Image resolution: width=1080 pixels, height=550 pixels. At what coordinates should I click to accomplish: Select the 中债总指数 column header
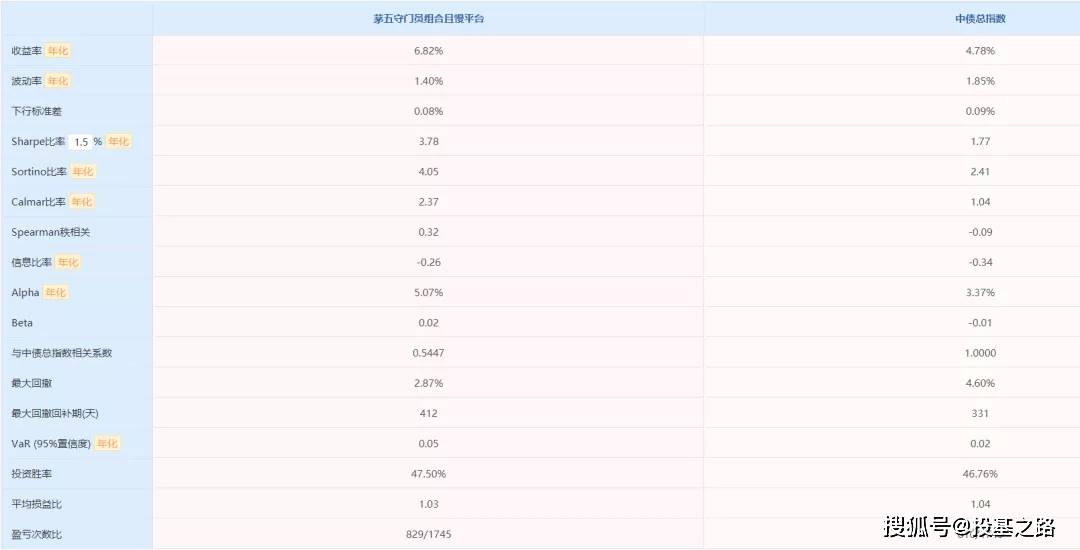(x=979, y=19)
